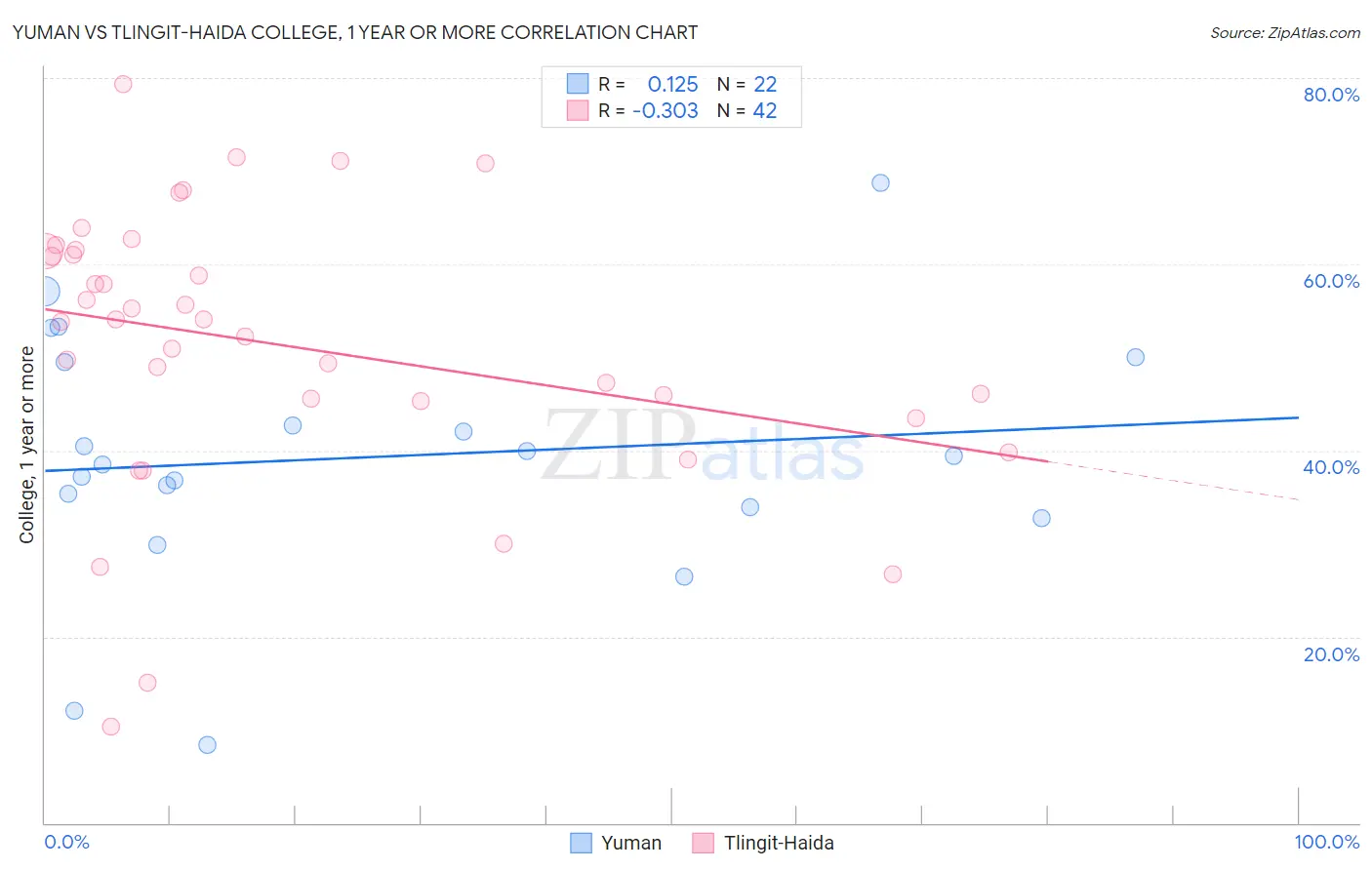Click the blue Yuman legend swatch at bottom
Image resolution: width=1372 pixels, height=870 pixels.
582,843
